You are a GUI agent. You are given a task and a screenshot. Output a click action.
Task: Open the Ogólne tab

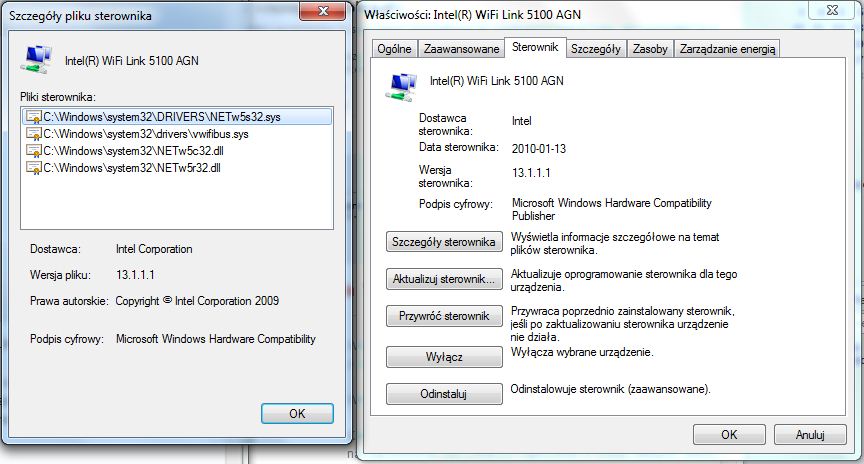395,49
